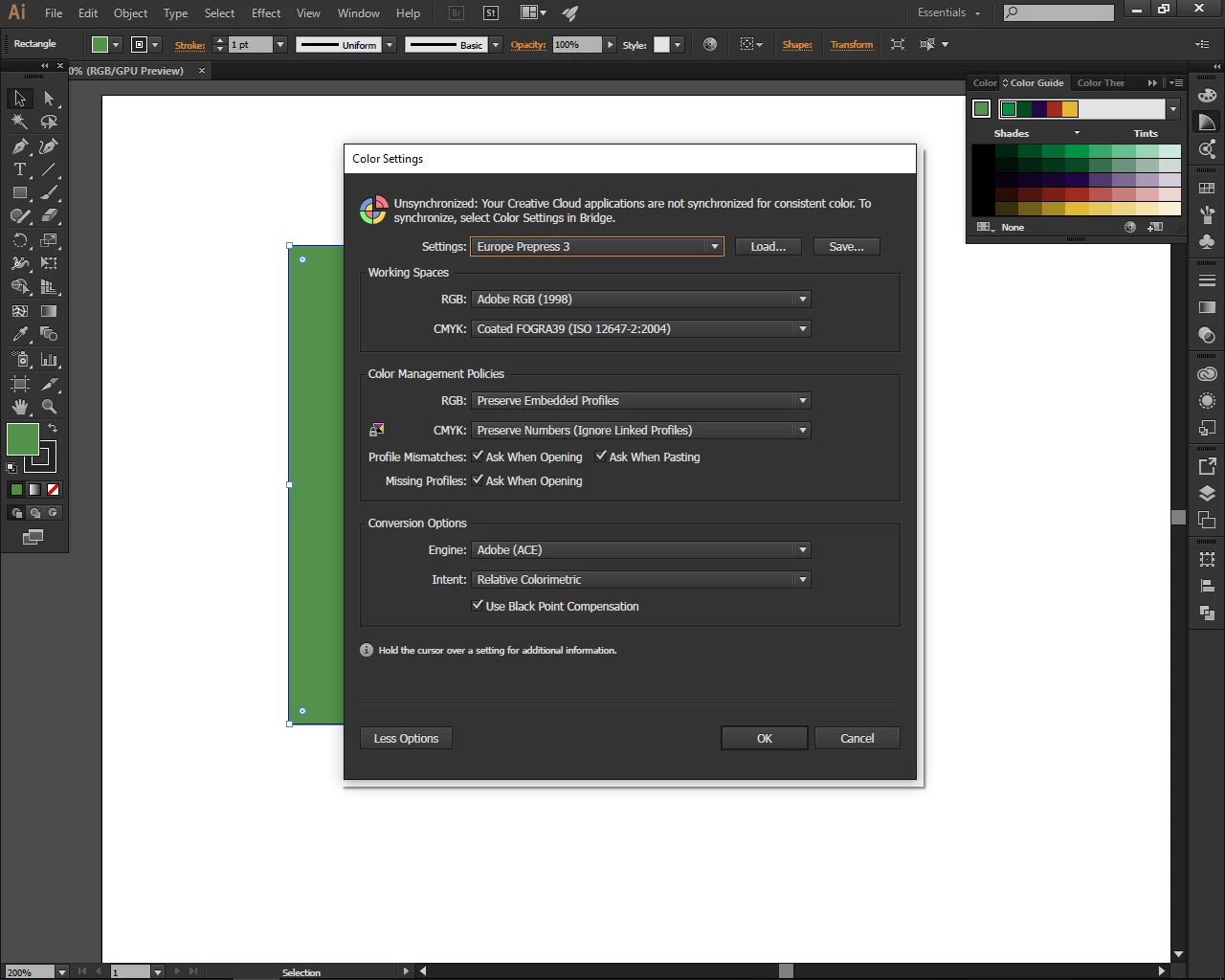This screenshot has height=980, width=1225.
Task: Open the Window menu
Action: (359, 13)
